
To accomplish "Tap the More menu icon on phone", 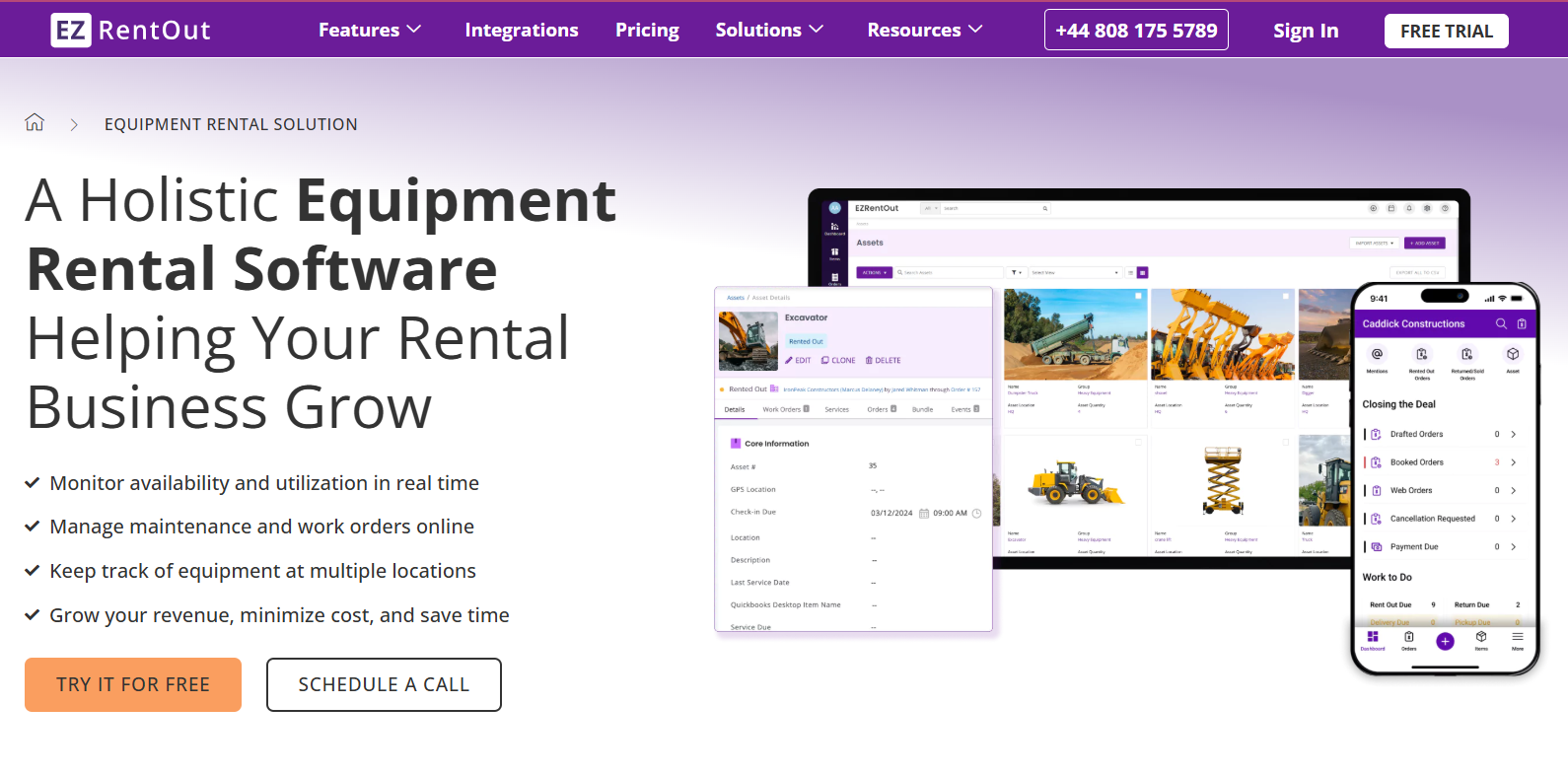I will pyautogui.click(x=1518, y=637).
